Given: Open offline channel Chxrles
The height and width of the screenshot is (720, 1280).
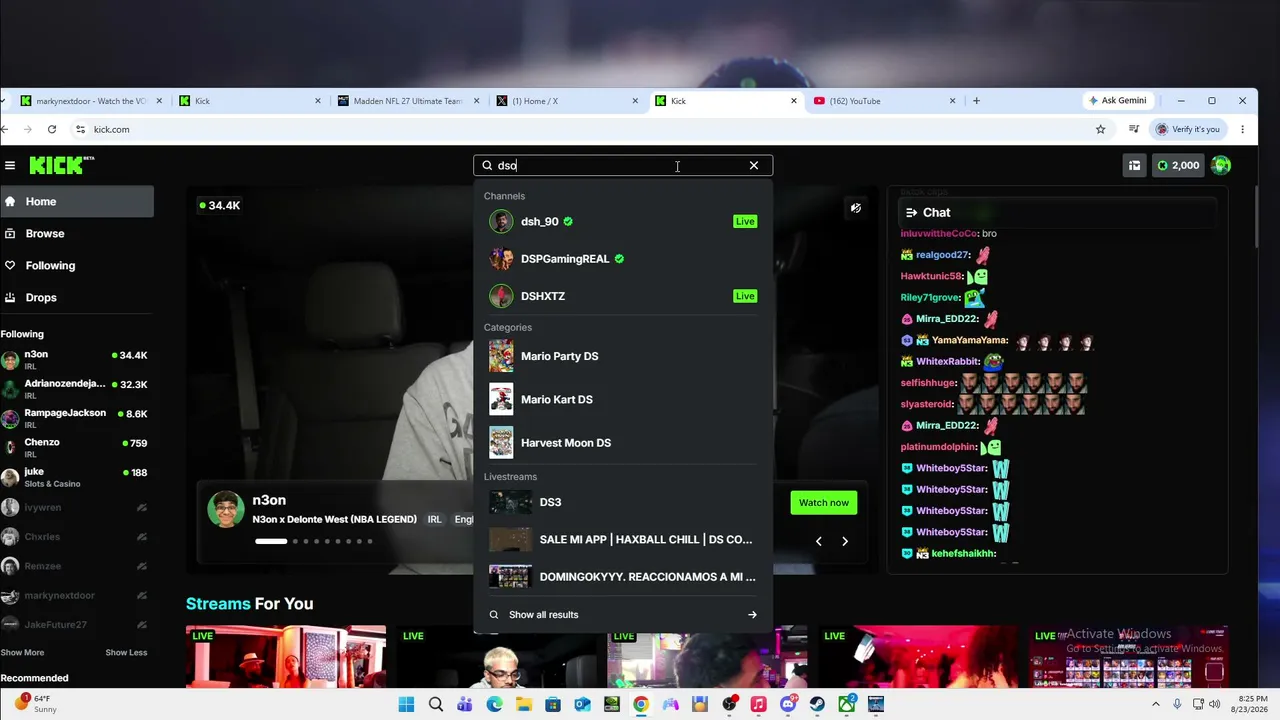Looking at the screenshot, I should click(x=77, y=537).
